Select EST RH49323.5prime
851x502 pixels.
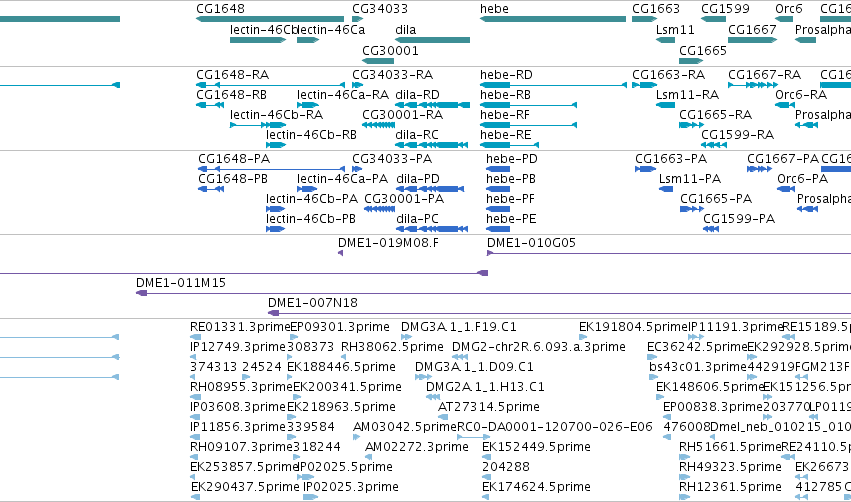click(684, 477)
